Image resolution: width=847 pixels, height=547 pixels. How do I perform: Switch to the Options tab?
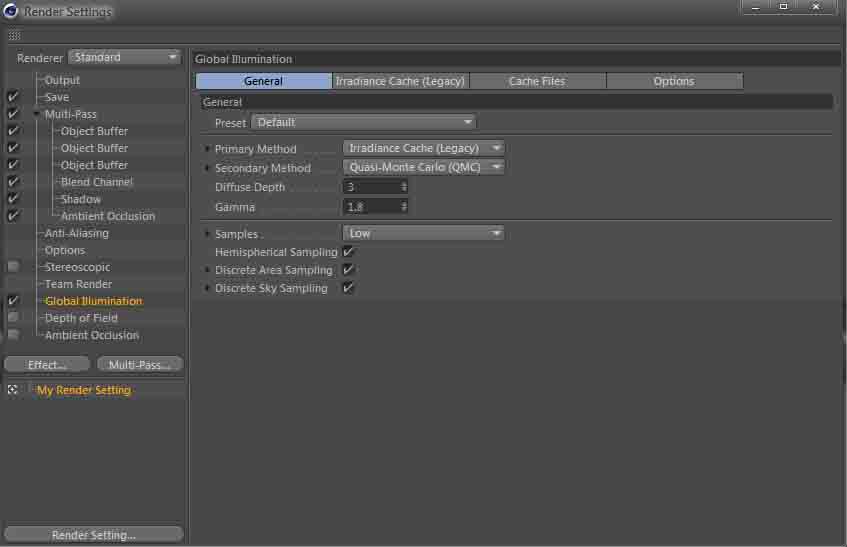674,81
